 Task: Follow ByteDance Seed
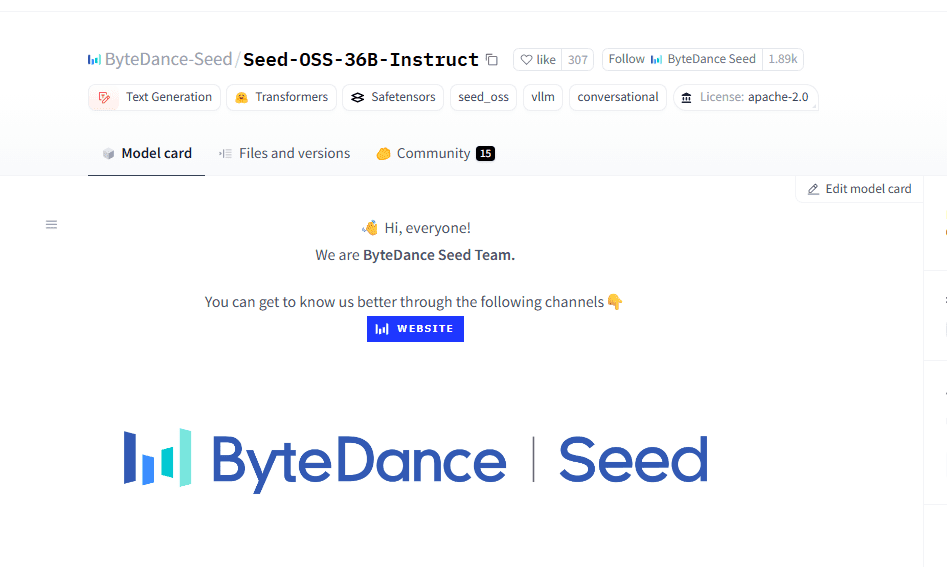click(682, 59)
